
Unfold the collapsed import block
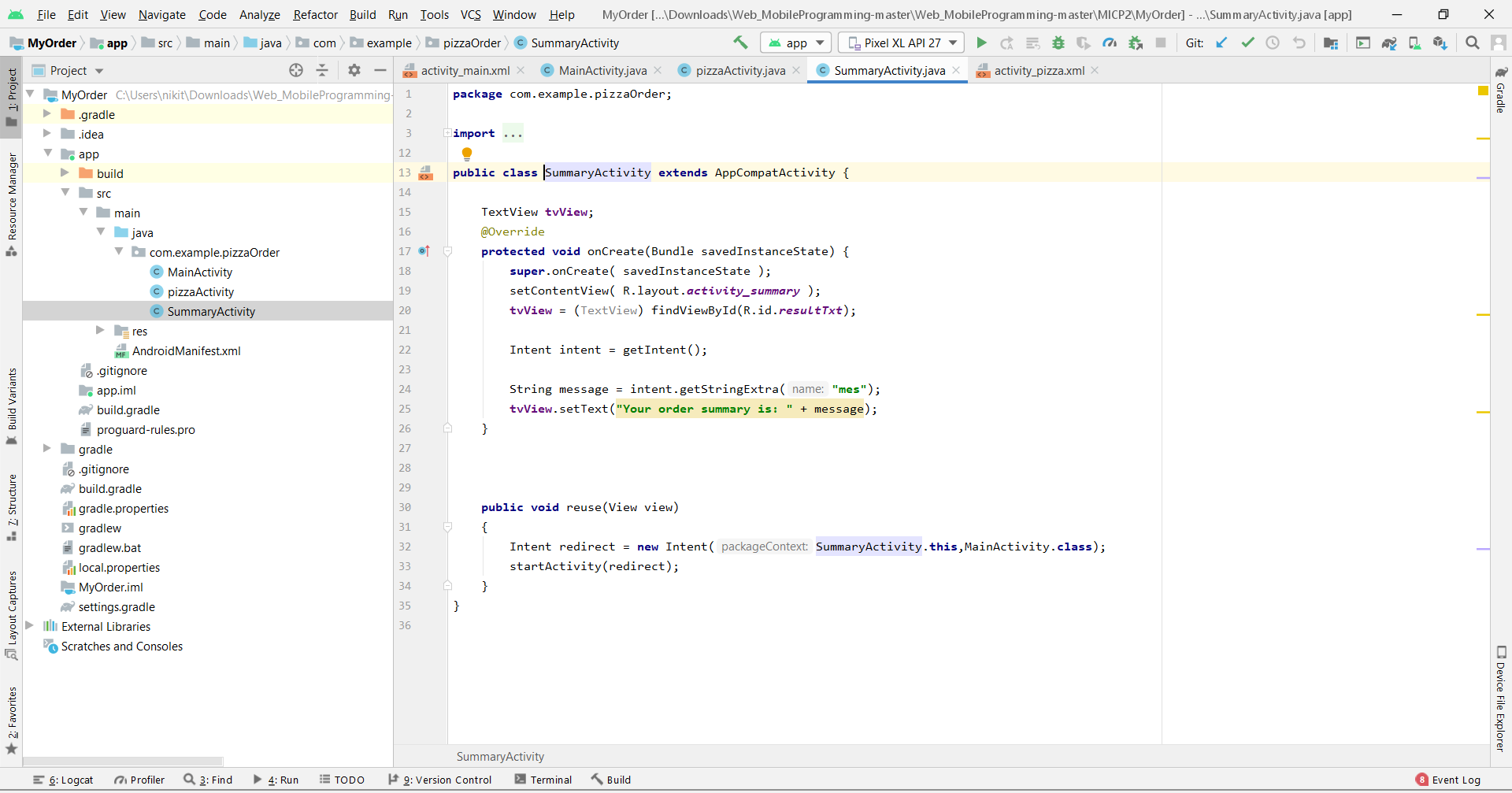tap(447, 133)
